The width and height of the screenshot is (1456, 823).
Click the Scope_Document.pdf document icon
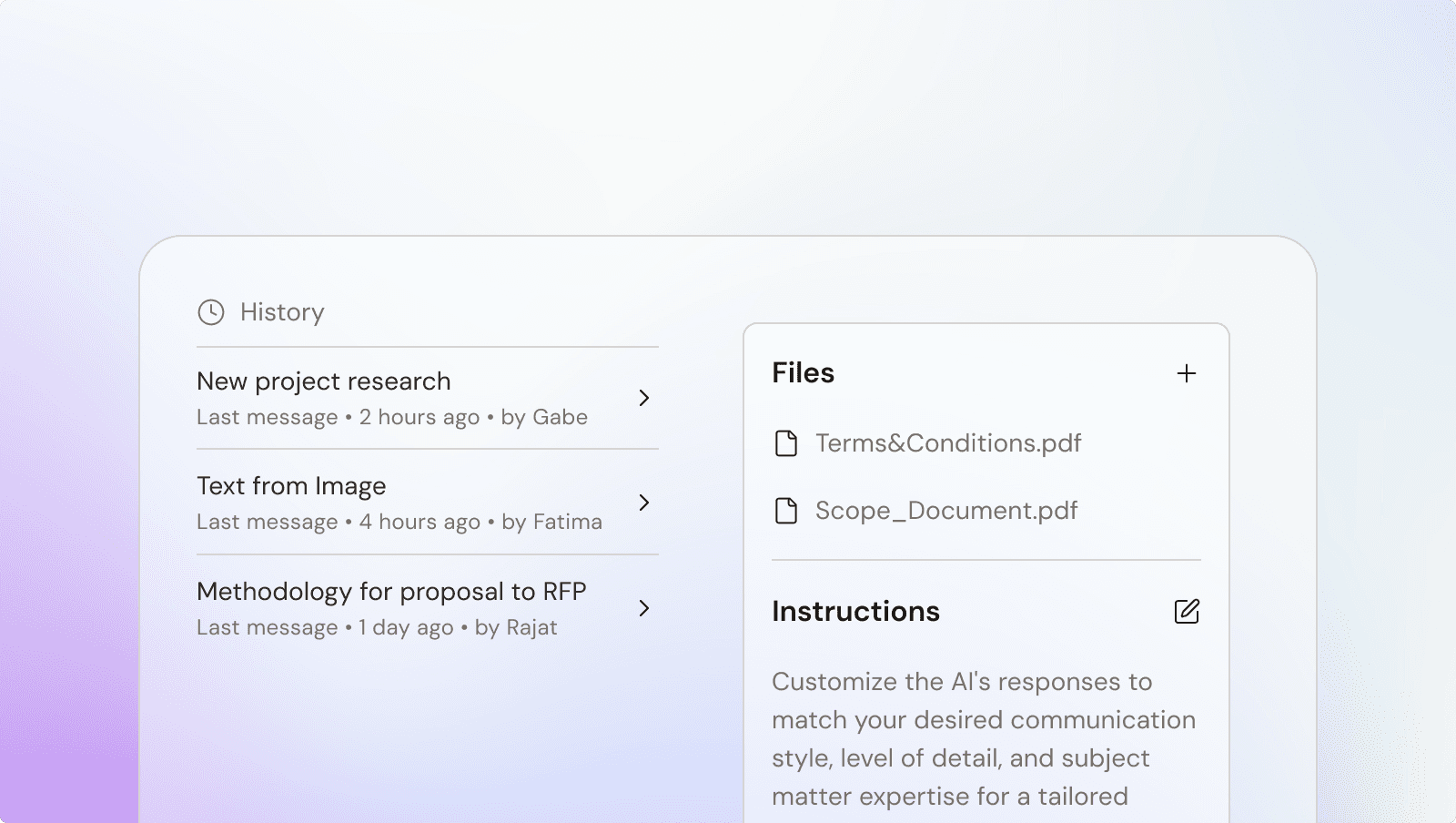(785, 511)
